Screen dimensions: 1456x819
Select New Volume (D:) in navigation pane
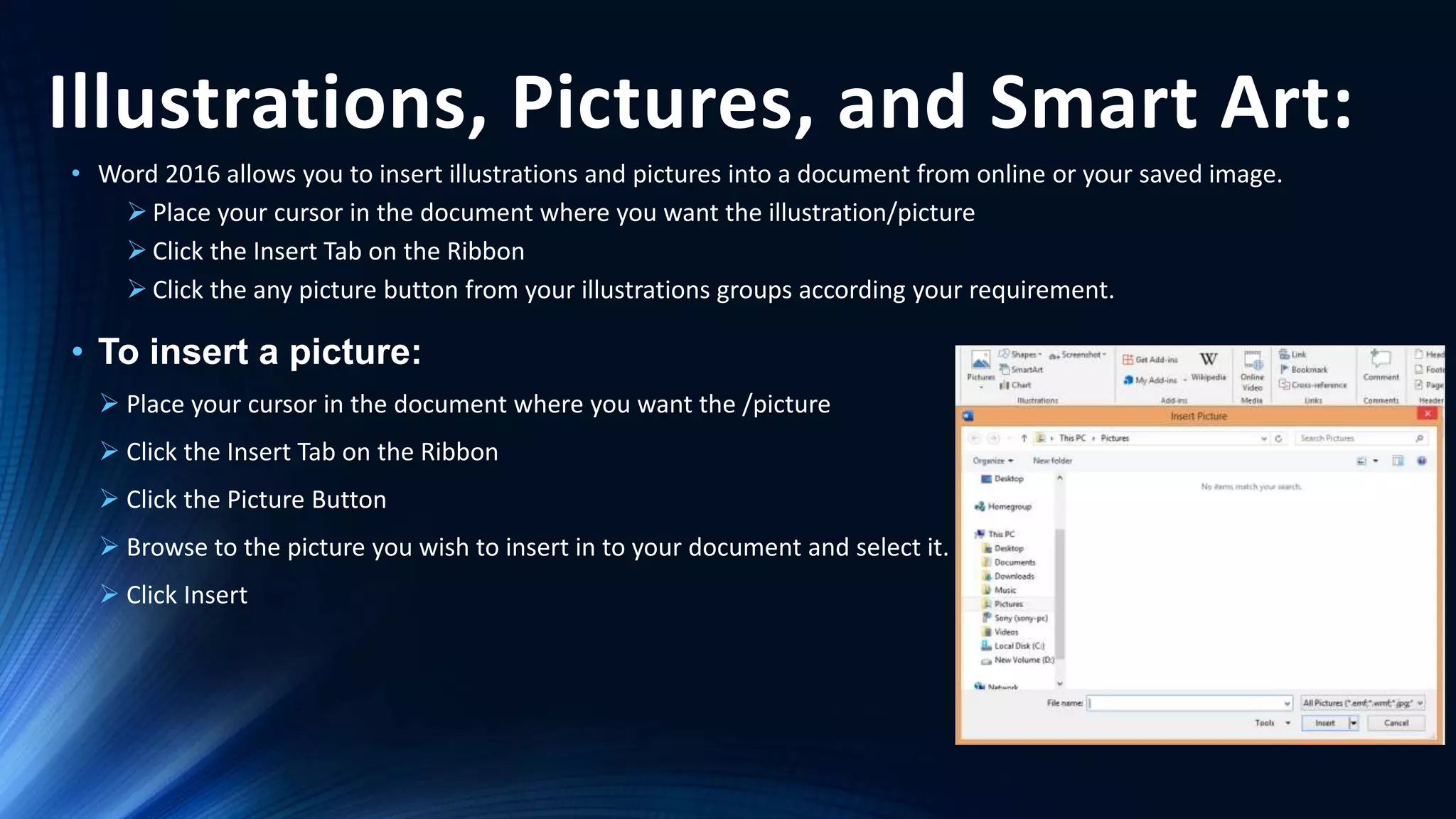pos(1018,660)
